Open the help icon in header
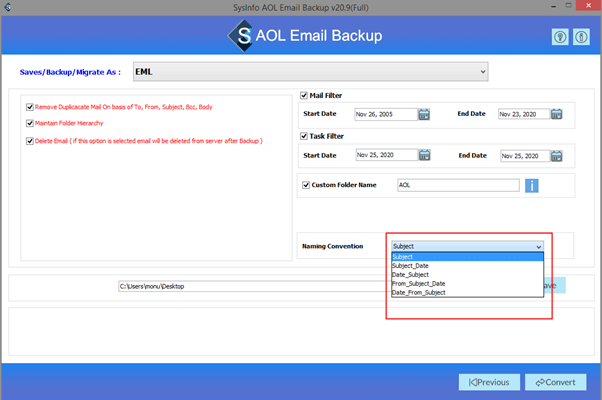This screenshot has width=602, height=400. (x=560, y=37)
